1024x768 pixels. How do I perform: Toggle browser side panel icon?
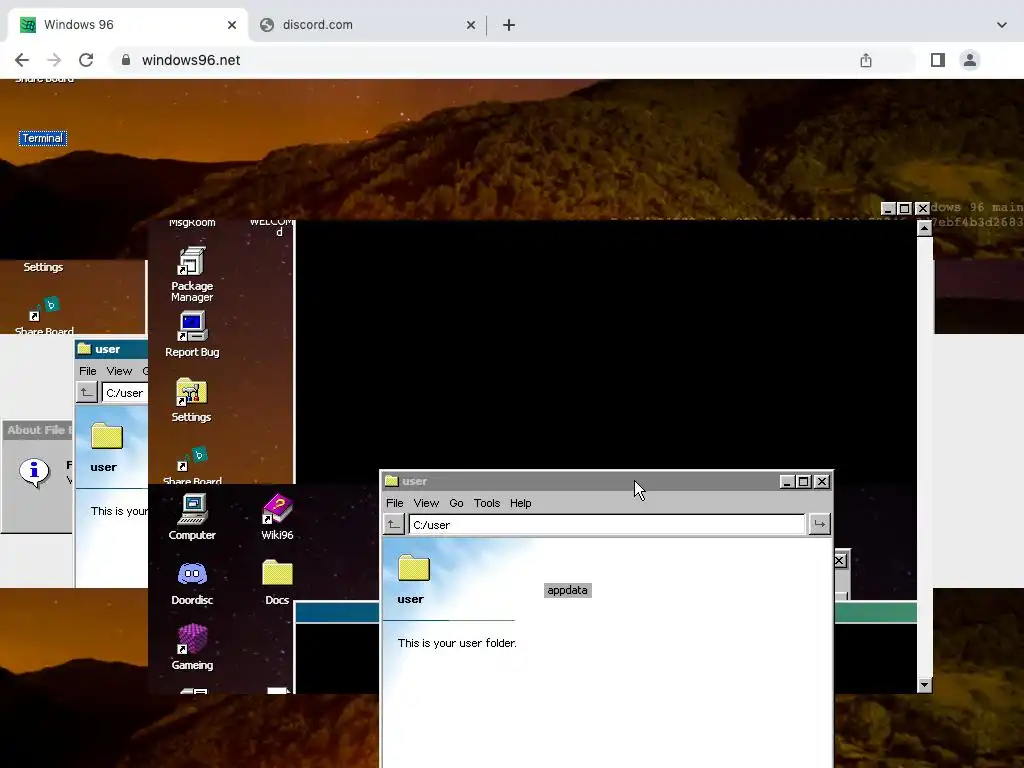tap(938, 60)
